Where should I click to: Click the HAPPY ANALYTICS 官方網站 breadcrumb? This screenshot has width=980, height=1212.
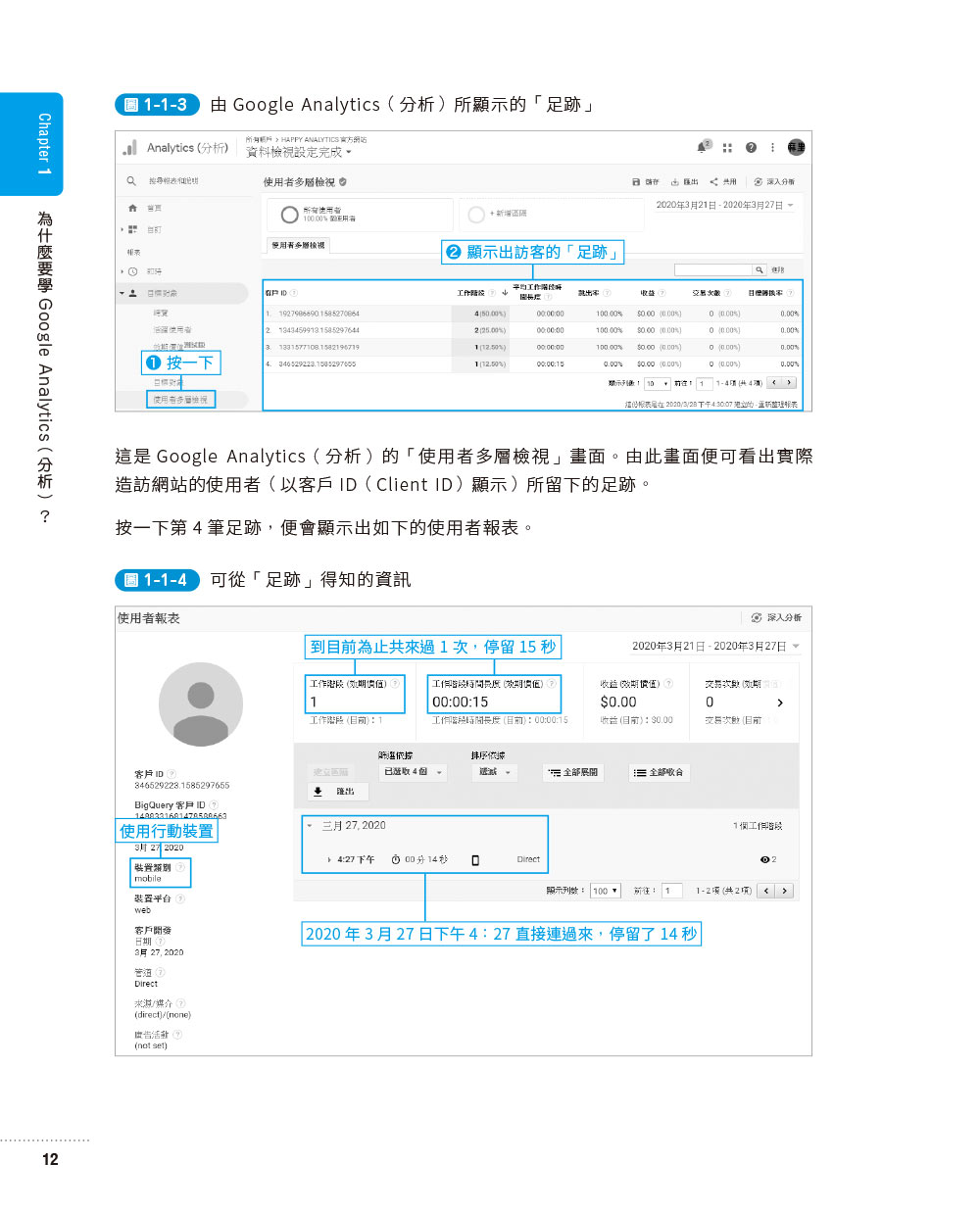click(323, 139)
